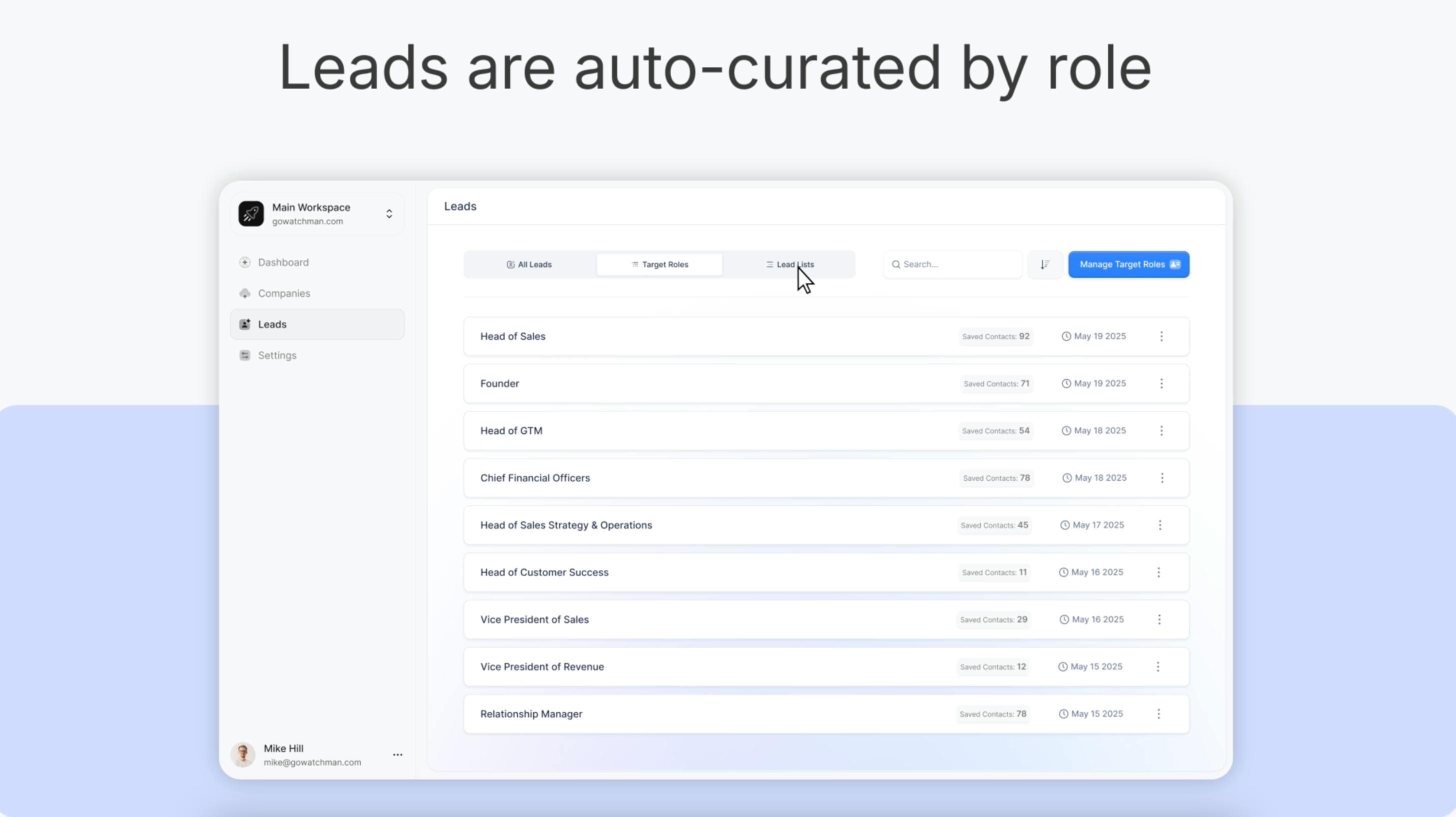1456x817 pixels.
Task: Open options menu for Head of Sales
Action: click(x=1161, y=336)
